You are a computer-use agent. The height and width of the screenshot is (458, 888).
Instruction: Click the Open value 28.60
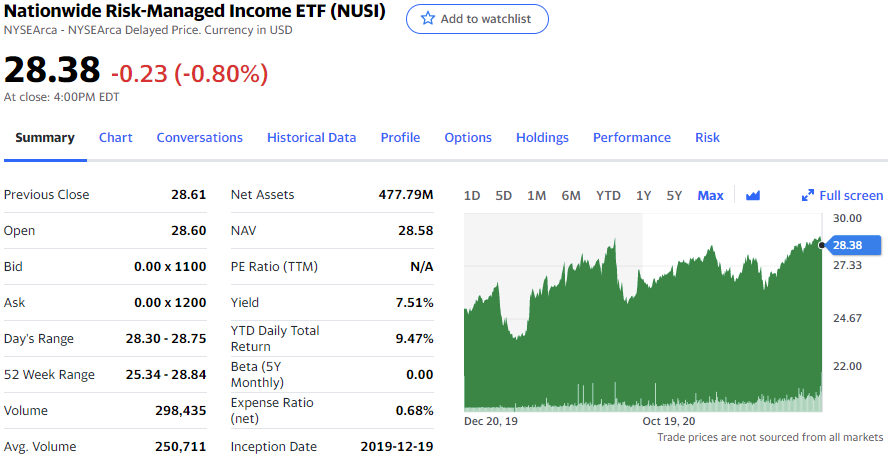point(189,231)
